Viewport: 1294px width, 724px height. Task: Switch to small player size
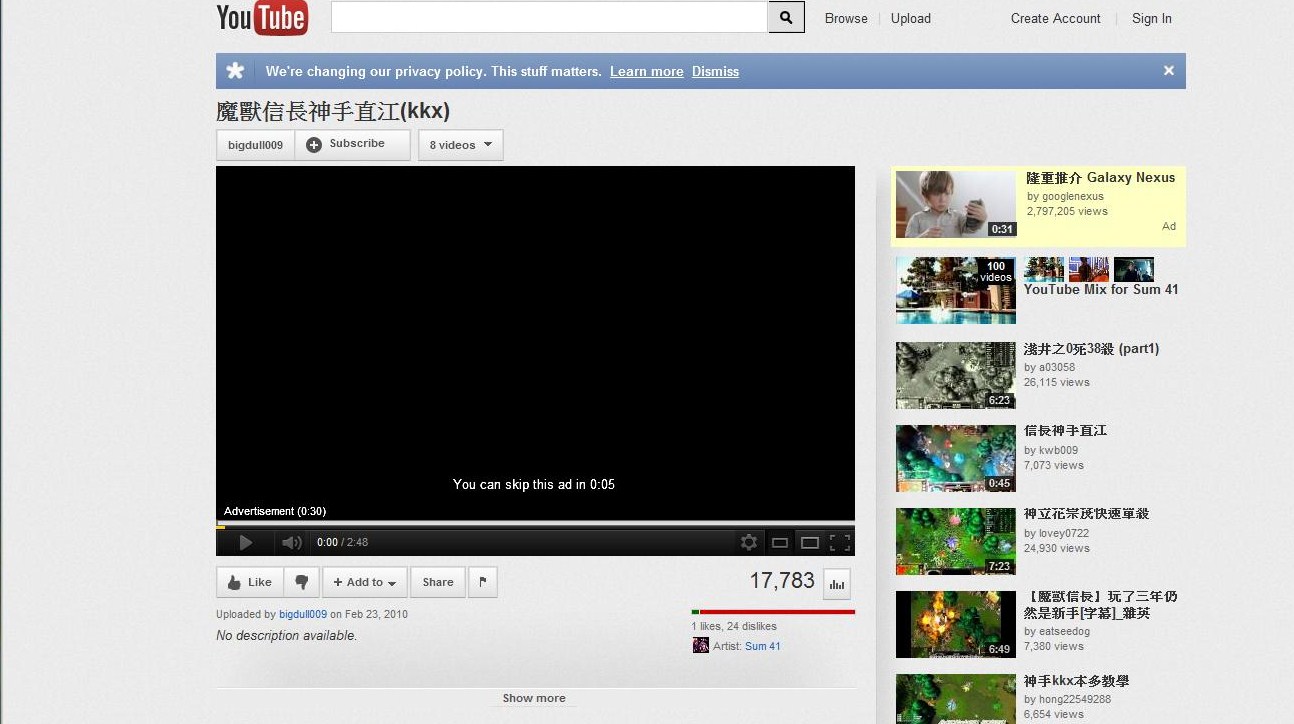(779, 542)
